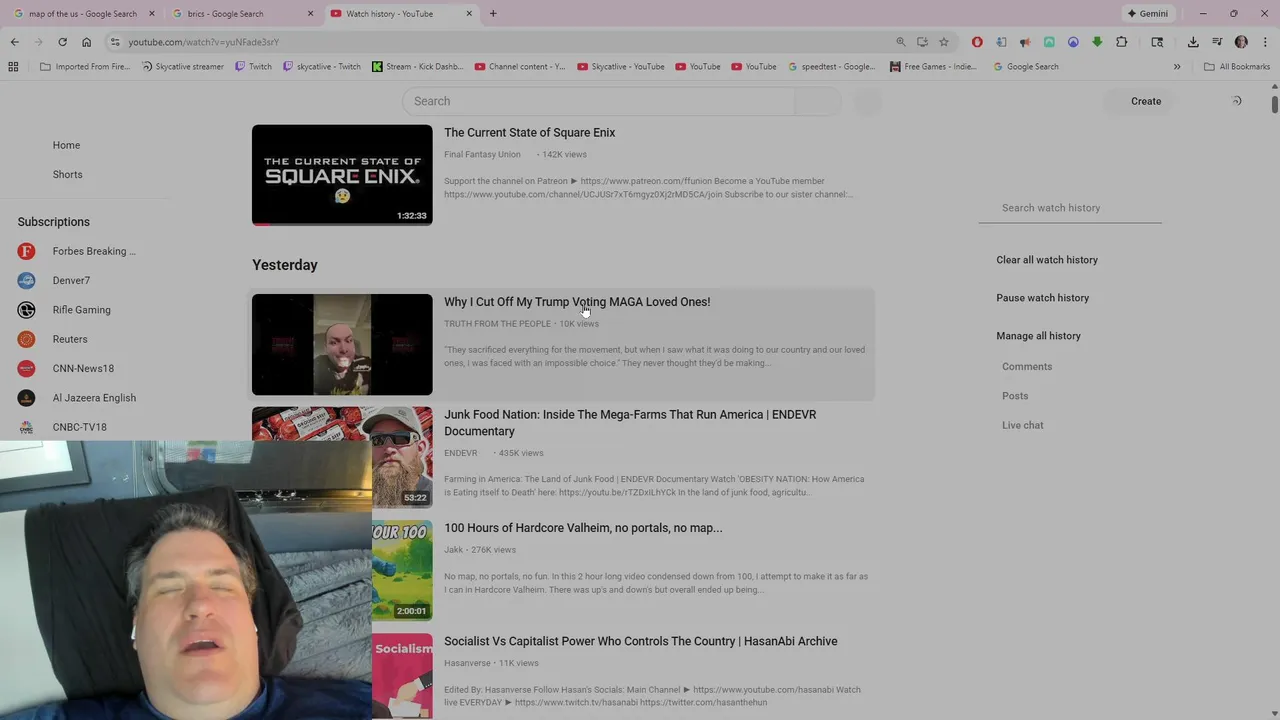Open Socialist Vs Capitalist Power video title
This screenshot has height=720, width=1280.
(x=641, y=641)
